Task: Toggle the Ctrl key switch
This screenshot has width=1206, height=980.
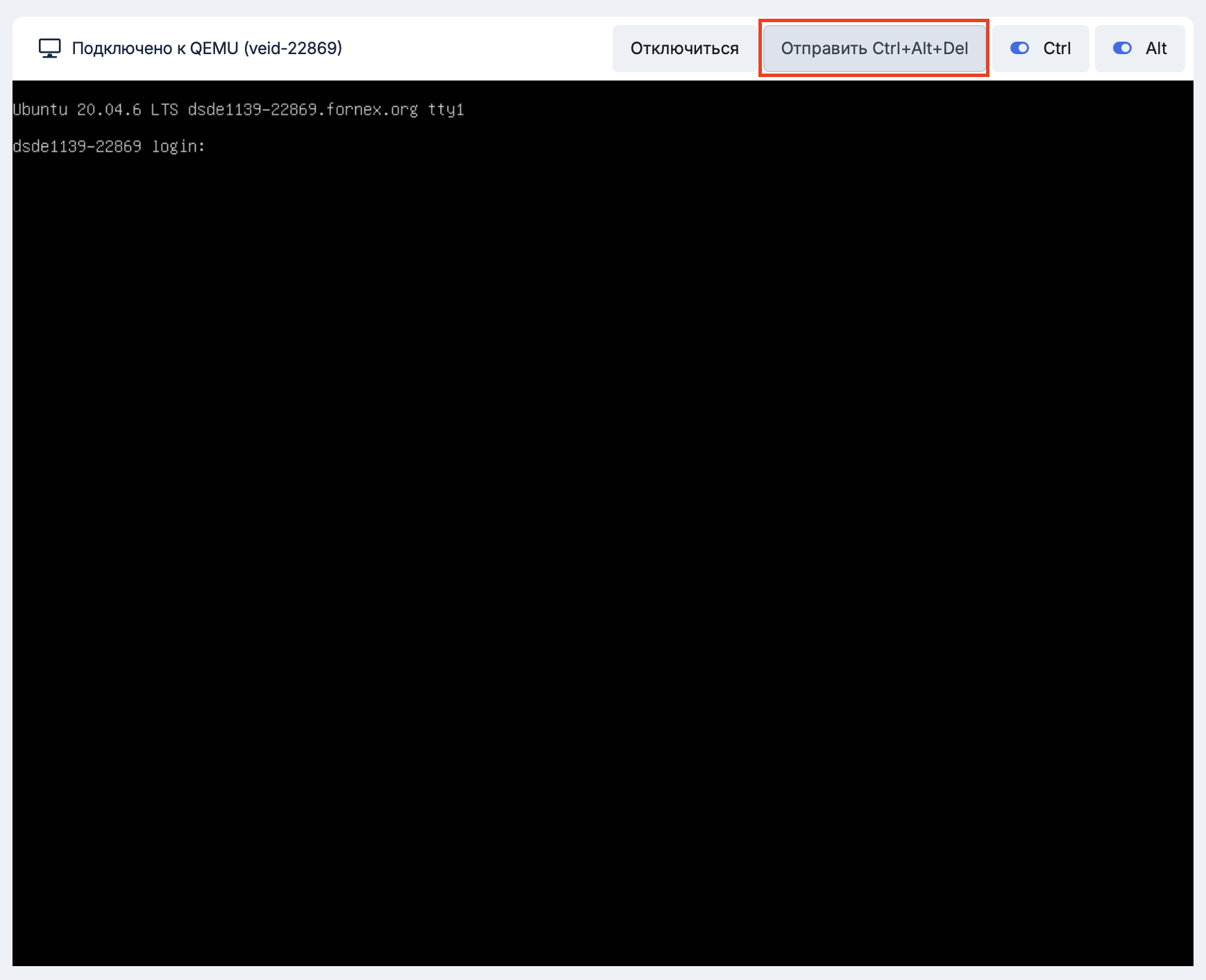Action: point(1019,49)
